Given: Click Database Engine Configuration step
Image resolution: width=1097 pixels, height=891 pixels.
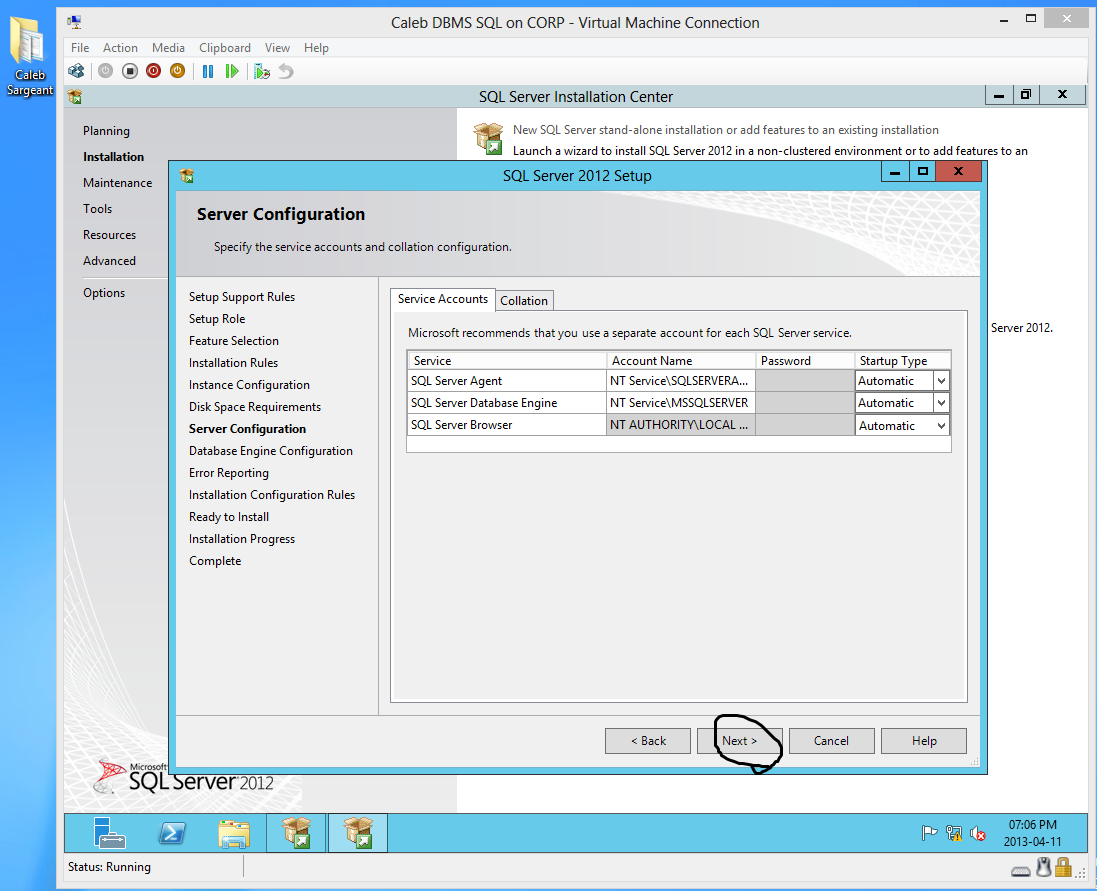Looking at the screenshot, I should [x=271, y=451].
